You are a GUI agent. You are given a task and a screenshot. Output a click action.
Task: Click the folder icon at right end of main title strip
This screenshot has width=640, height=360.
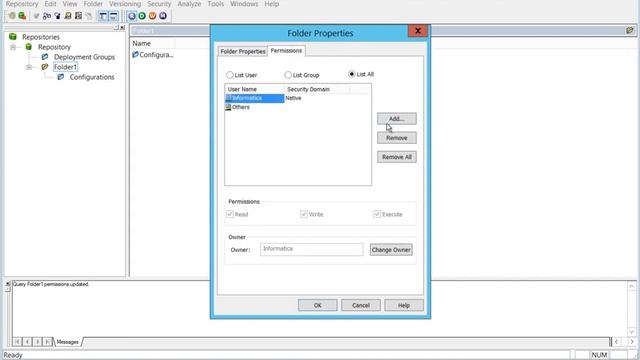629,31
